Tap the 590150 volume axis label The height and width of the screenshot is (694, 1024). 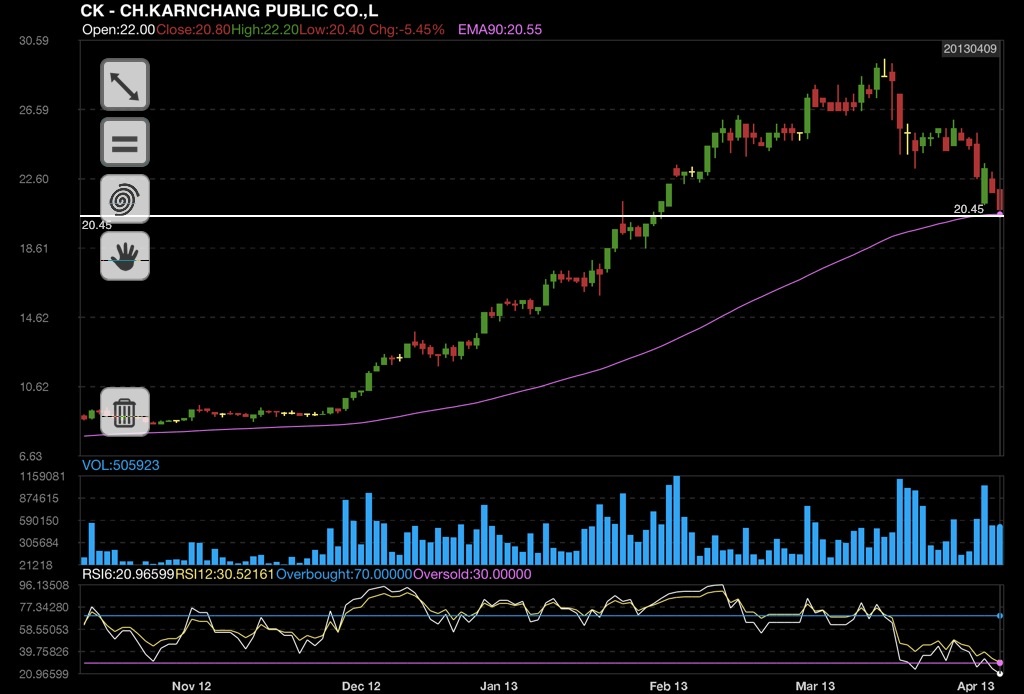pyautogui.click(x=39, y=521)
